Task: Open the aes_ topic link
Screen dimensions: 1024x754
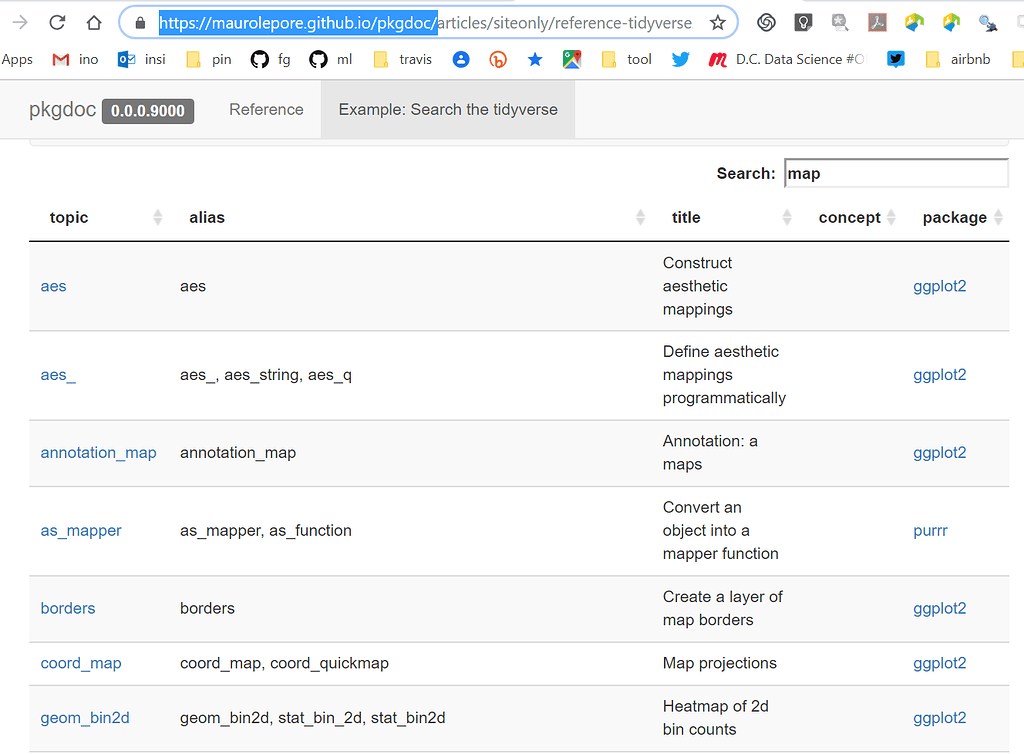Action: [x=58, y=375]
